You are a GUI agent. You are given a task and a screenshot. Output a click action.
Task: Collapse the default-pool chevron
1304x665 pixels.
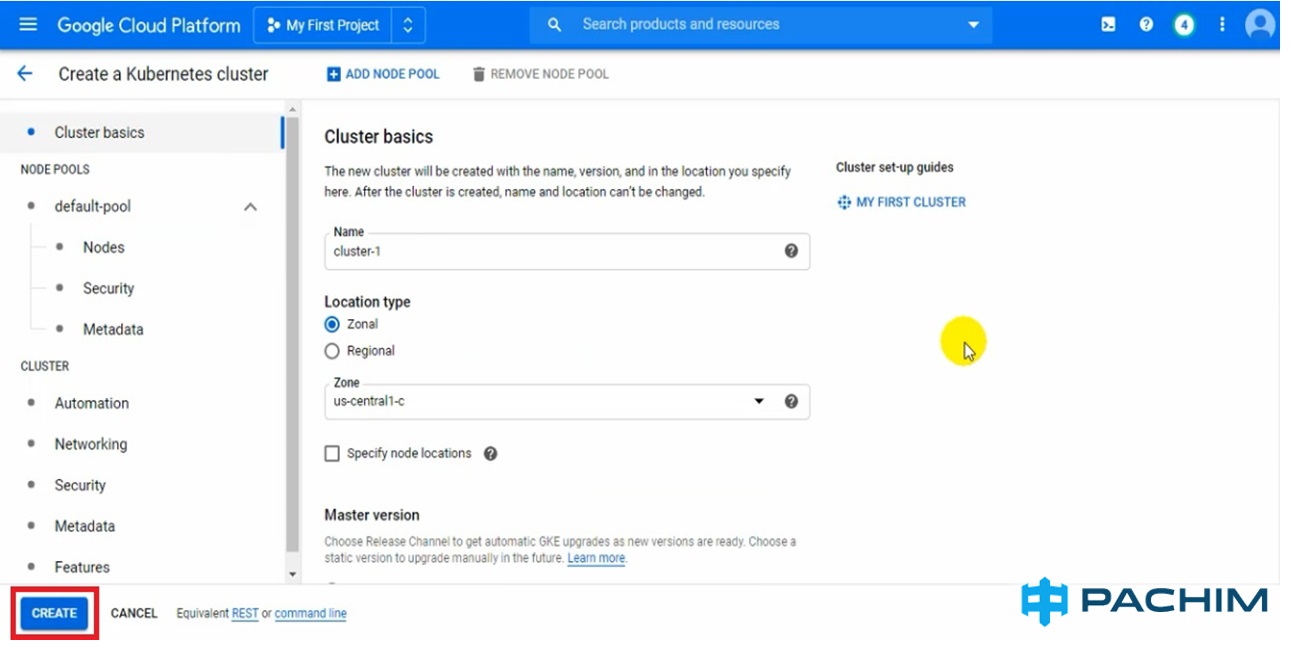pos(251,207)
